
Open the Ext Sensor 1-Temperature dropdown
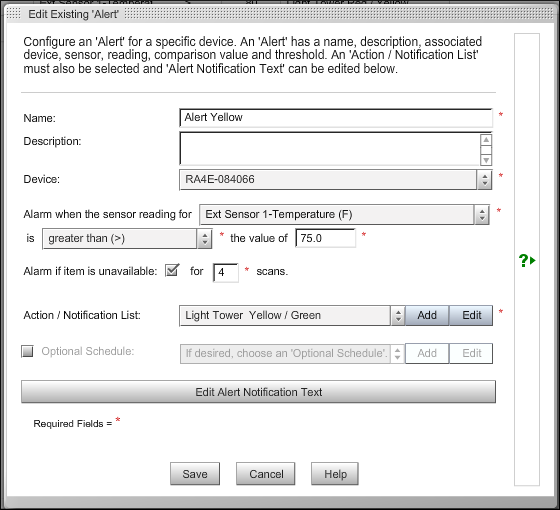coord(344,214)
